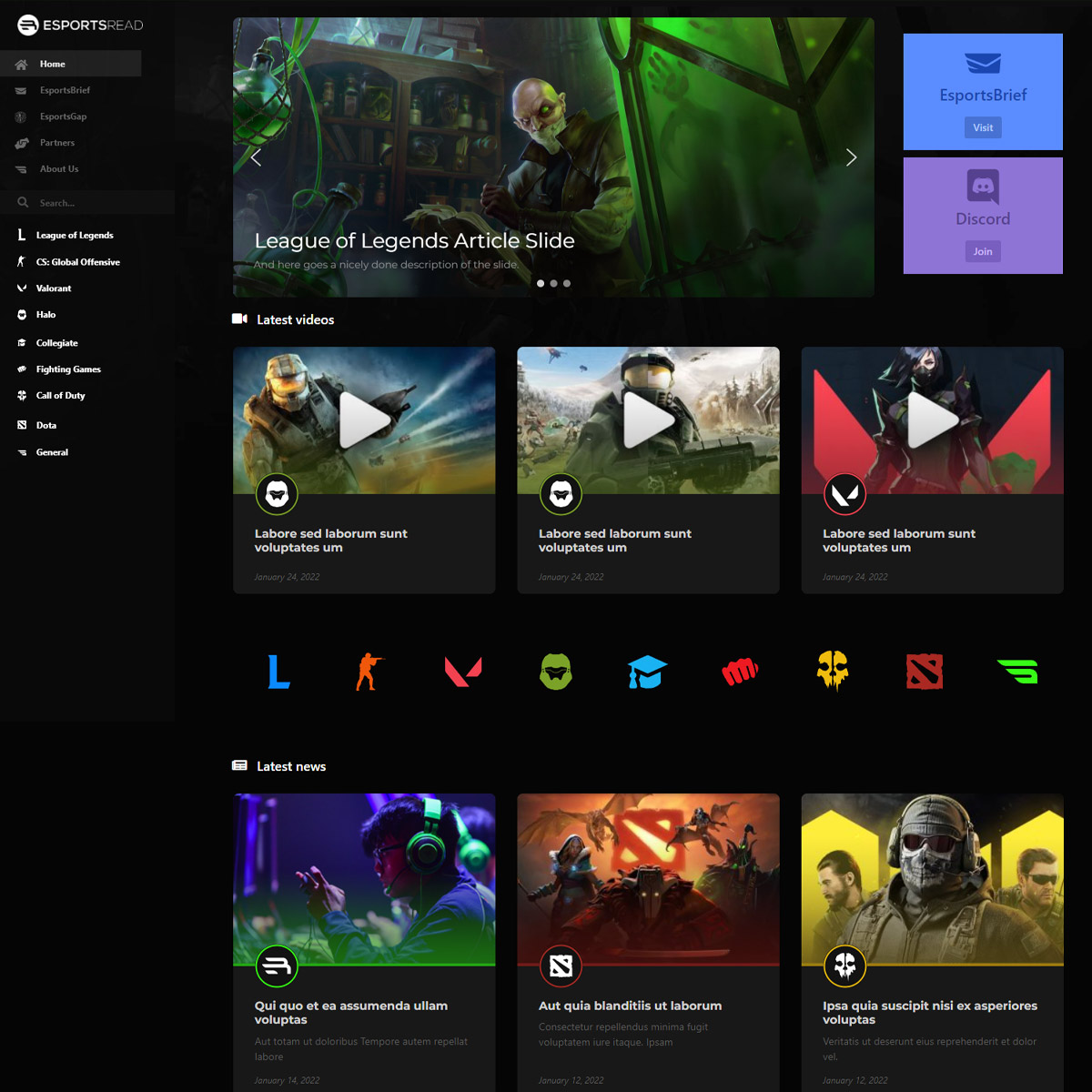Open the EsportsGap sidebar link
1092x1092 pixels.
[x=63, y=116]
